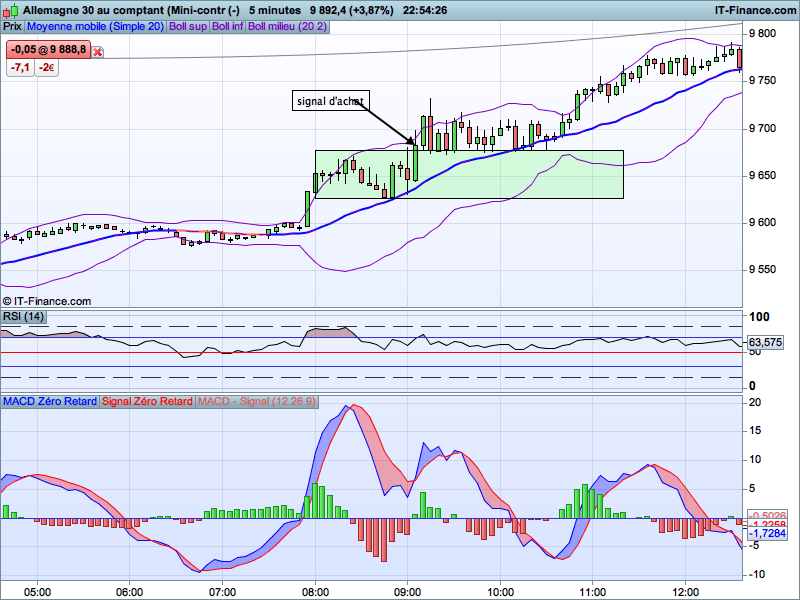Click the 22:54:26 clock text
Viewport: 800px width, 600px height.
click(x=424, y=10)
